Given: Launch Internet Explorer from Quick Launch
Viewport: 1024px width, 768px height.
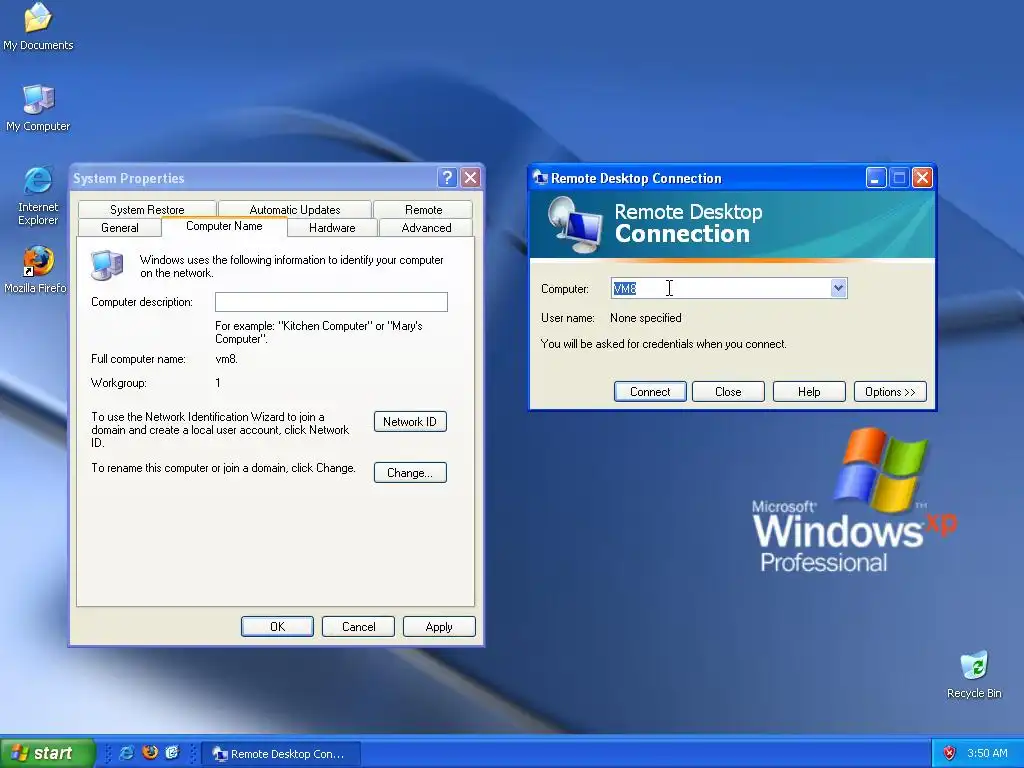Looking at the screenshot, I should click(127, 753).
